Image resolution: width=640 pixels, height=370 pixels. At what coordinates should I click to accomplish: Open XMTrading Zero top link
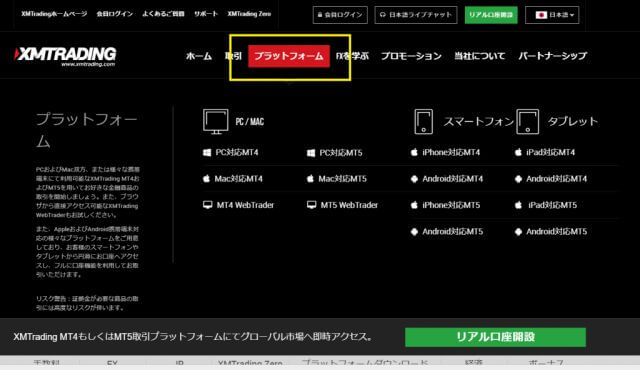tap(249, 14)
